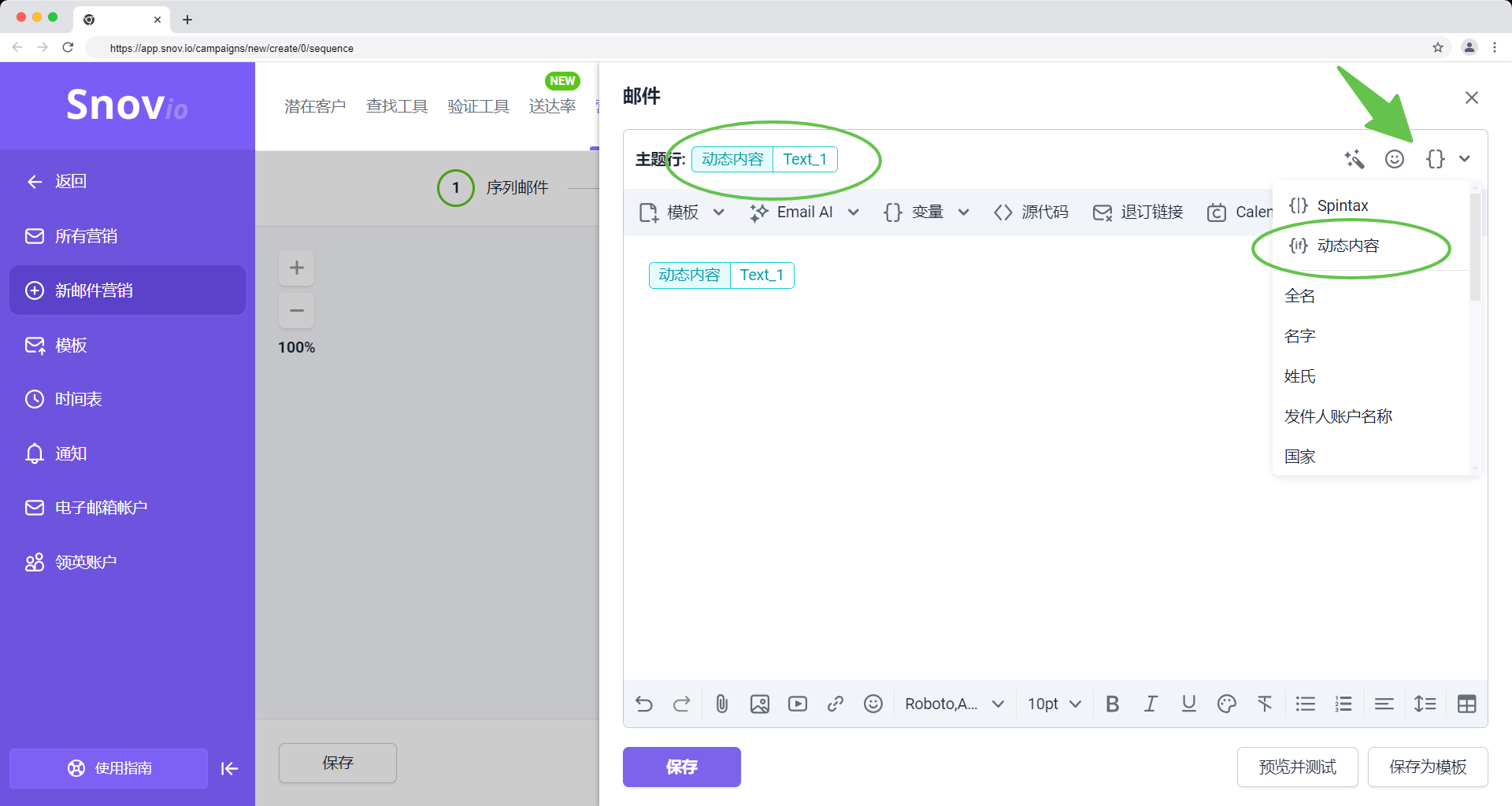Choose 全名 variable
Image resolution: width=1512 pixels, height=806 pixels.
tap(1370, 296)
